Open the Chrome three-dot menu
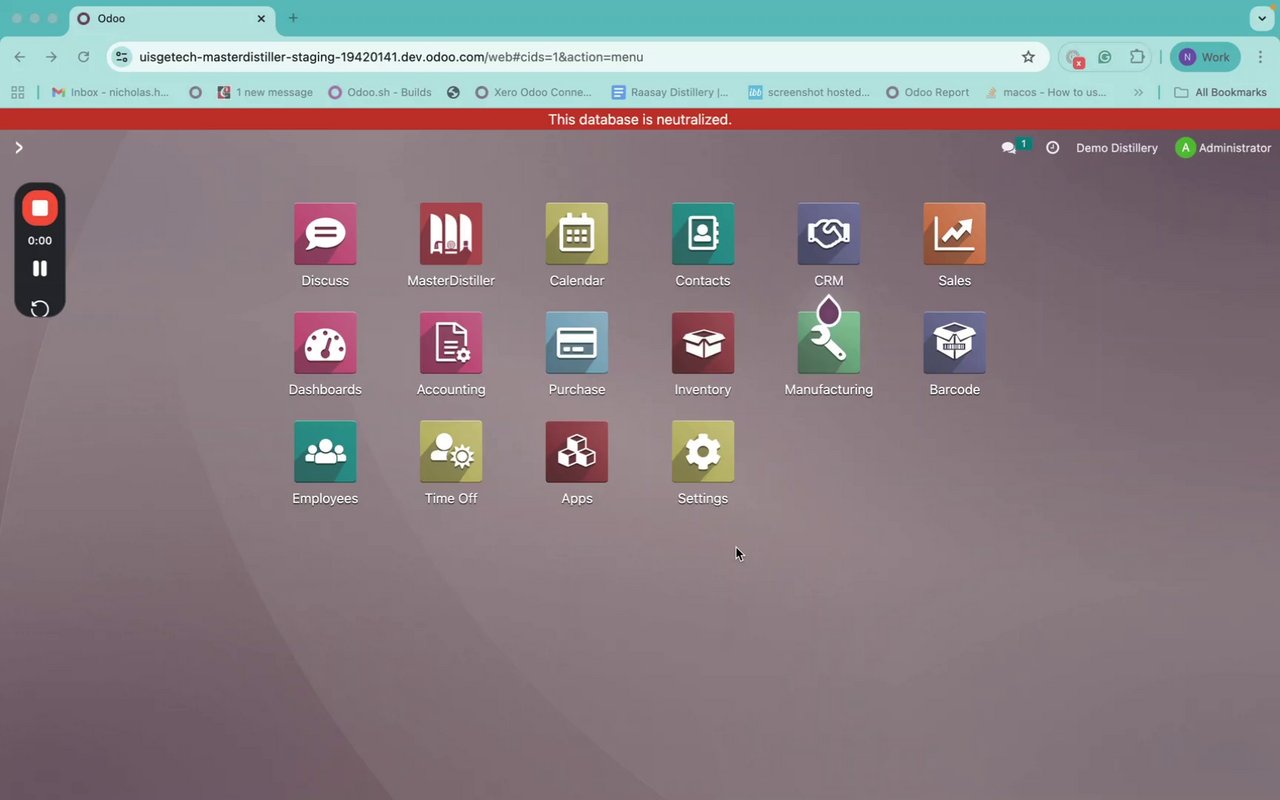This screenshot has height=800, width=1280. tap(1260, 57)
